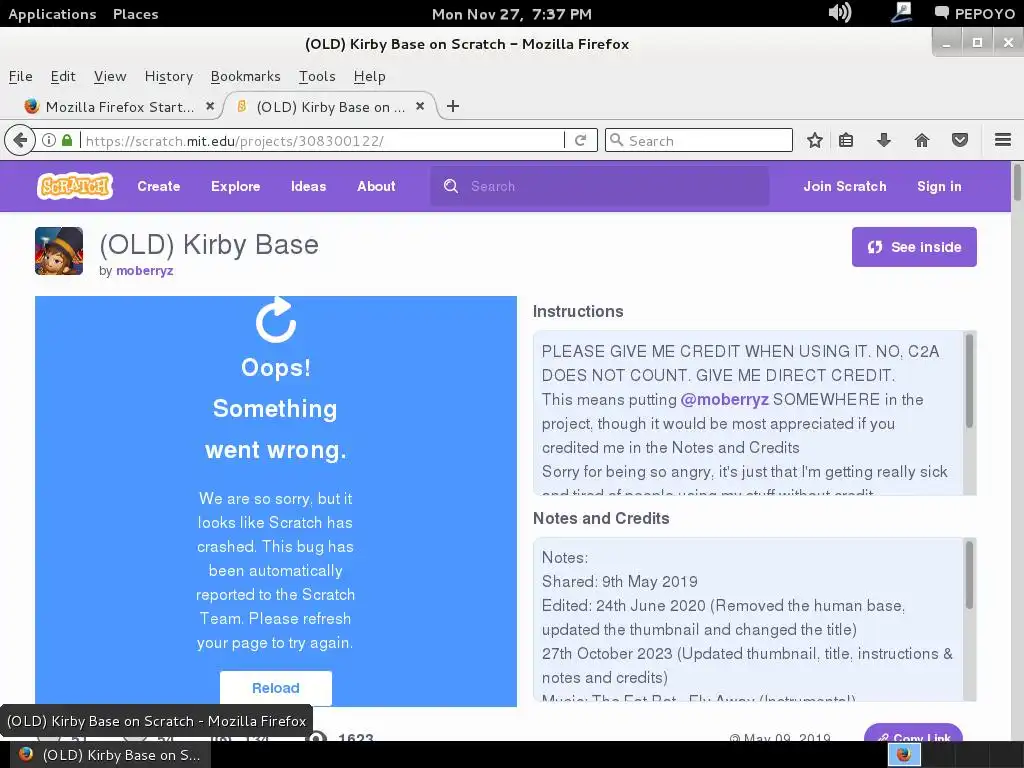Reload the page with the URL bar refresh icon
The width and height of the screenshot is (1024, 768).
click(581, 140)
